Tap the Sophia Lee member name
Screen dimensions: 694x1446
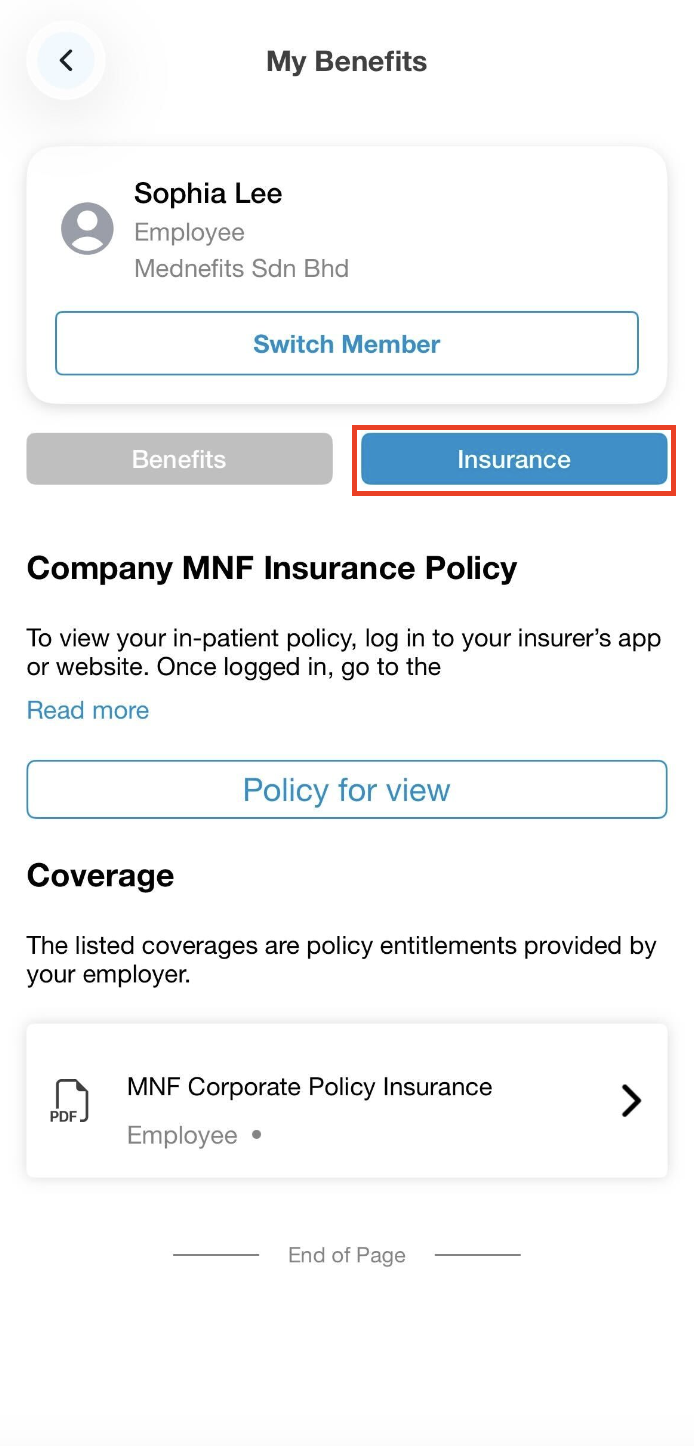tap(208, 193)
